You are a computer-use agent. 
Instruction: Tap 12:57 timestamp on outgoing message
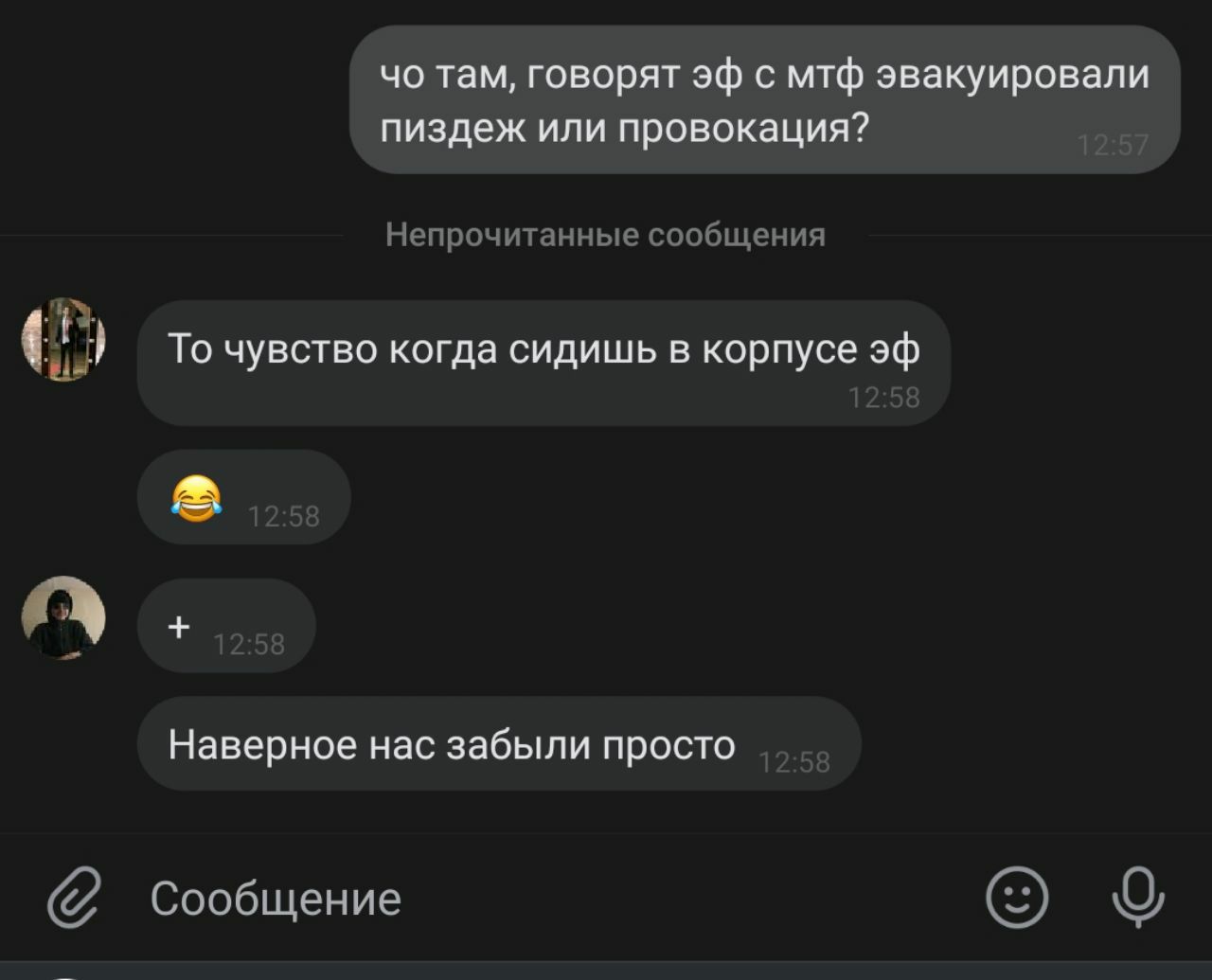coord(1113,145)
